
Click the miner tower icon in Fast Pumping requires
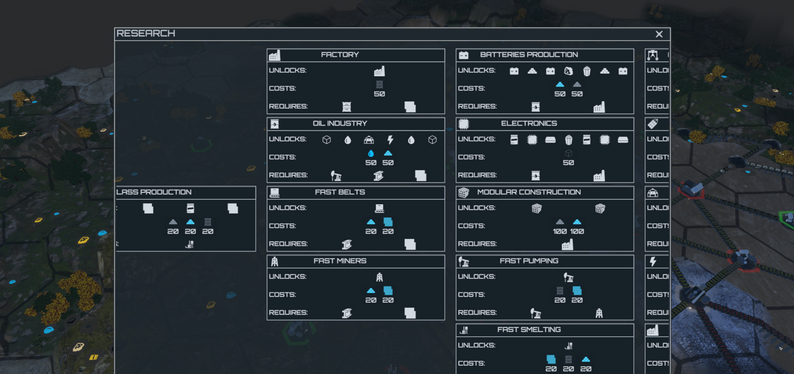point(600,313)
